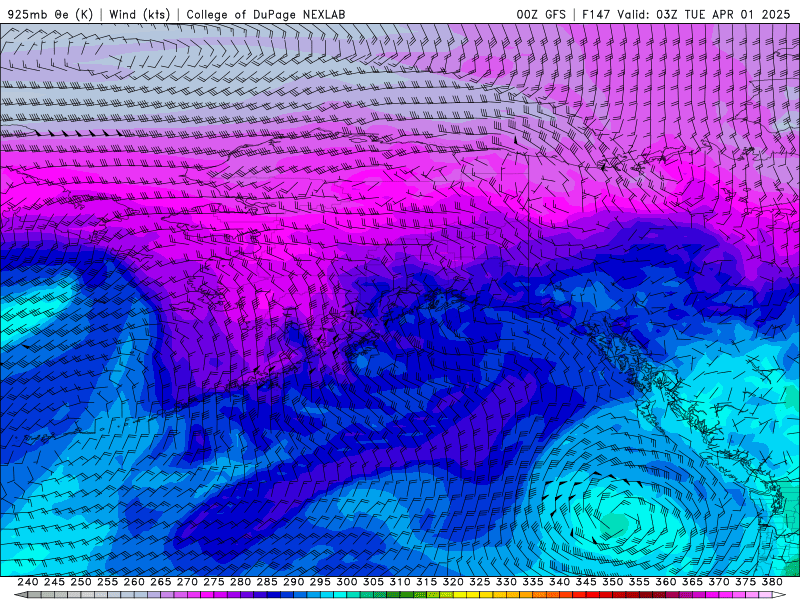The height and width of the screenshot is (600, 800).
Task: Click the 315 value on the color scale
Action: click(426, 582)
